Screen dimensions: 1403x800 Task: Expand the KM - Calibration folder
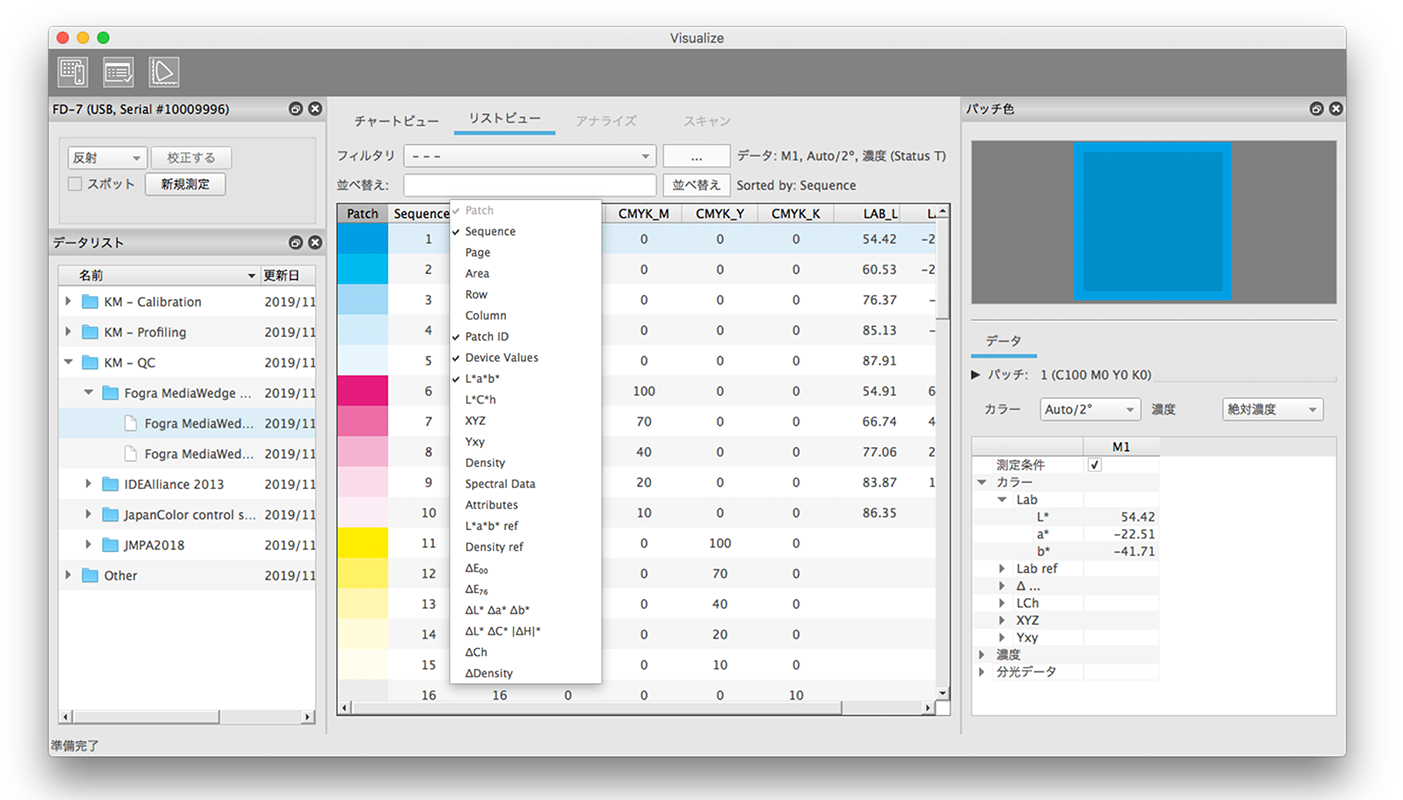click(68, 302)
